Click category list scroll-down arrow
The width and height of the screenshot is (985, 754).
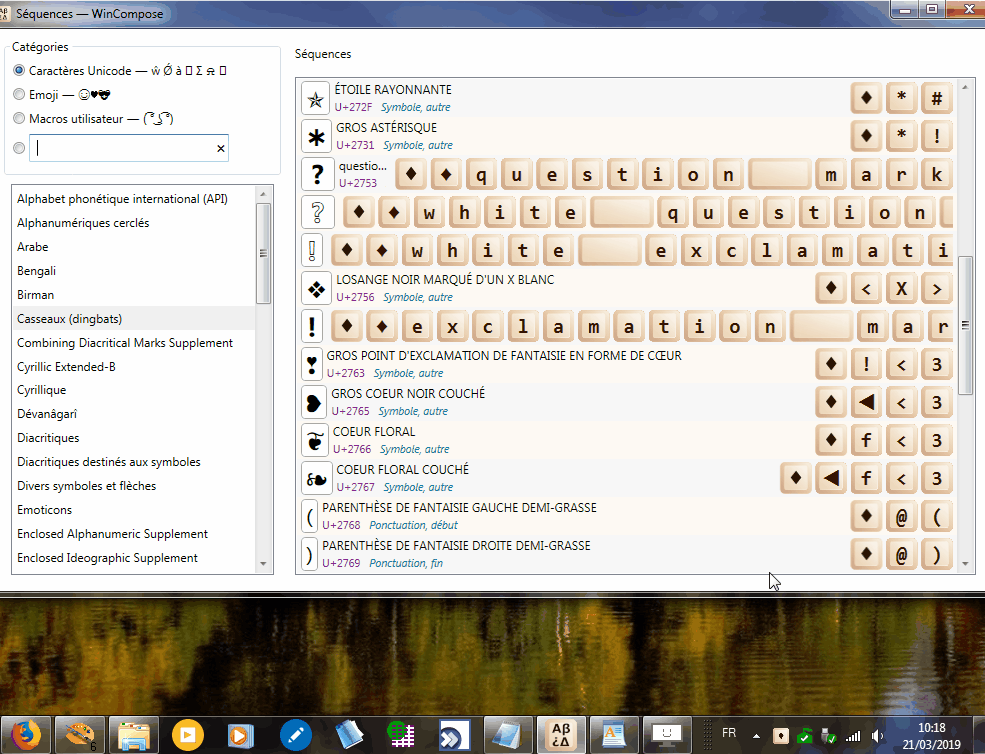(x=263, y=564)
